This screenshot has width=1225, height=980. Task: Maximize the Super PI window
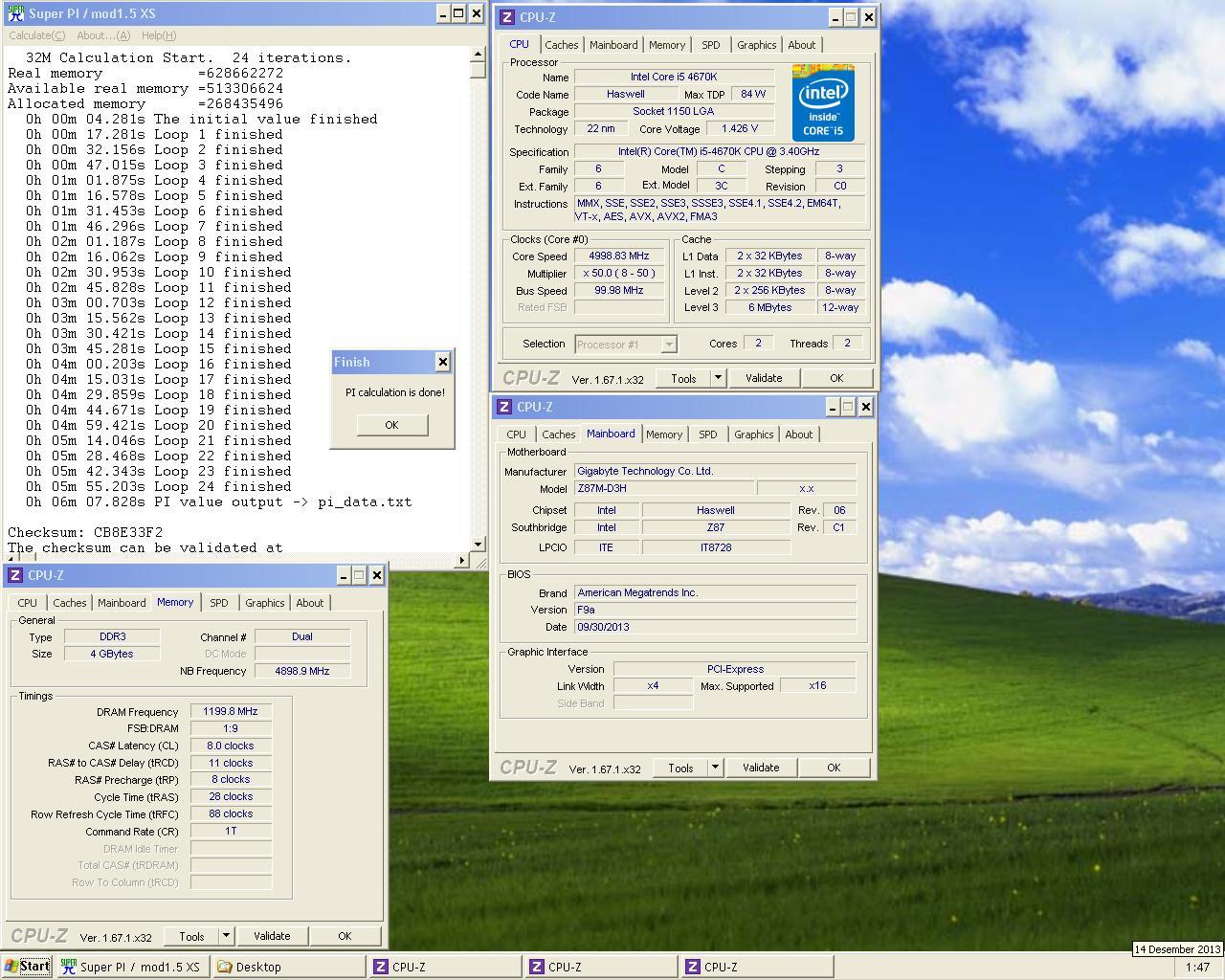(x=458, y=13)
